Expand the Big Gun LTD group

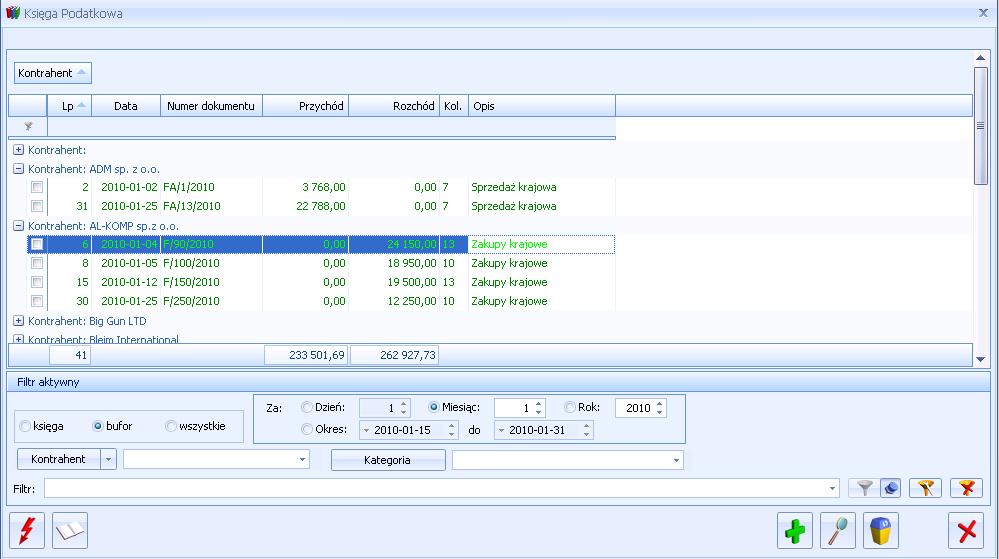pyautogui.click(x=18, y=321)
